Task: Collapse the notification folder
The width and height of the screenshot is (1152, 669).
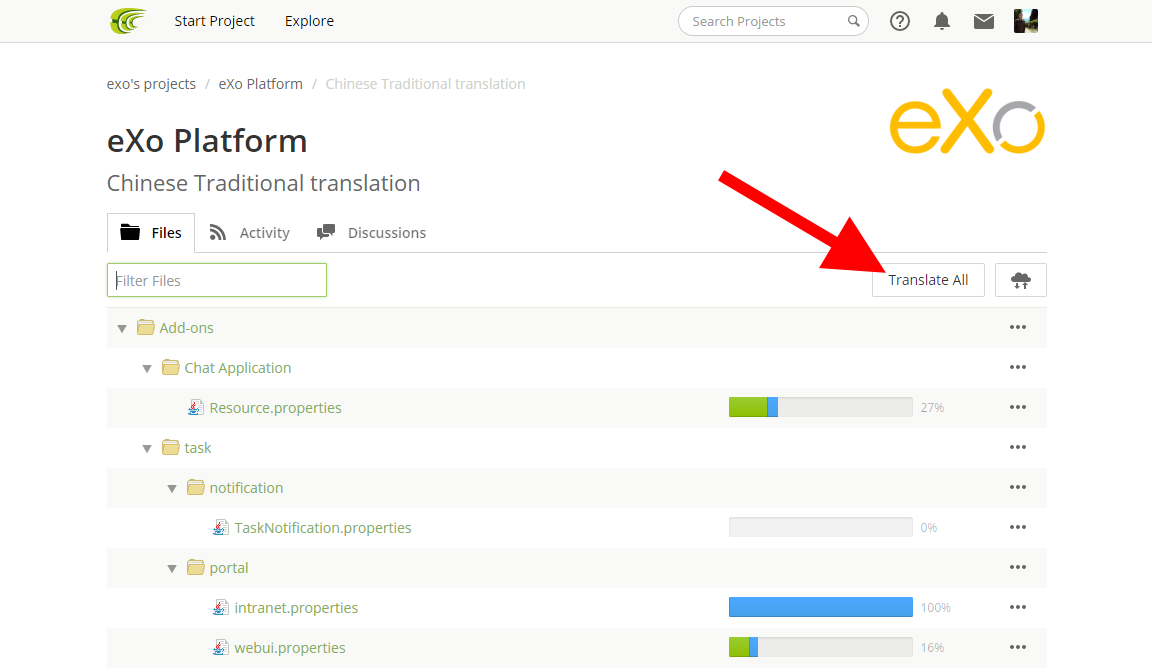Action: coord(172,488)
